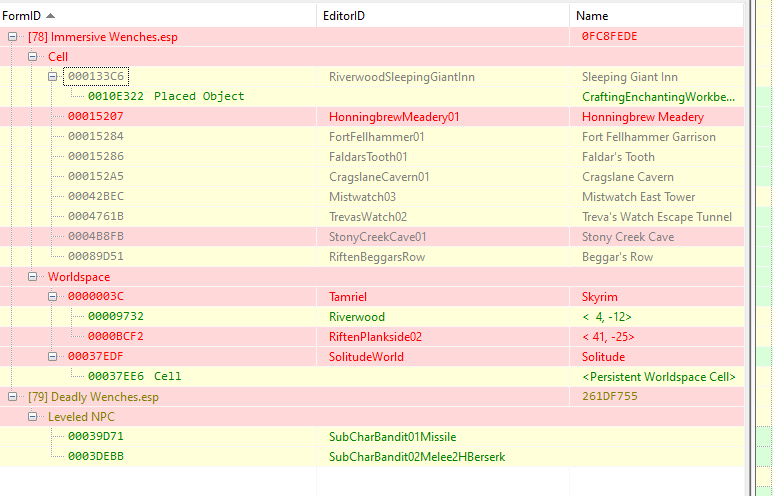Screen dimensions: 773x496
Task: Collapse the Leveled NPC group
Action: 33,417
